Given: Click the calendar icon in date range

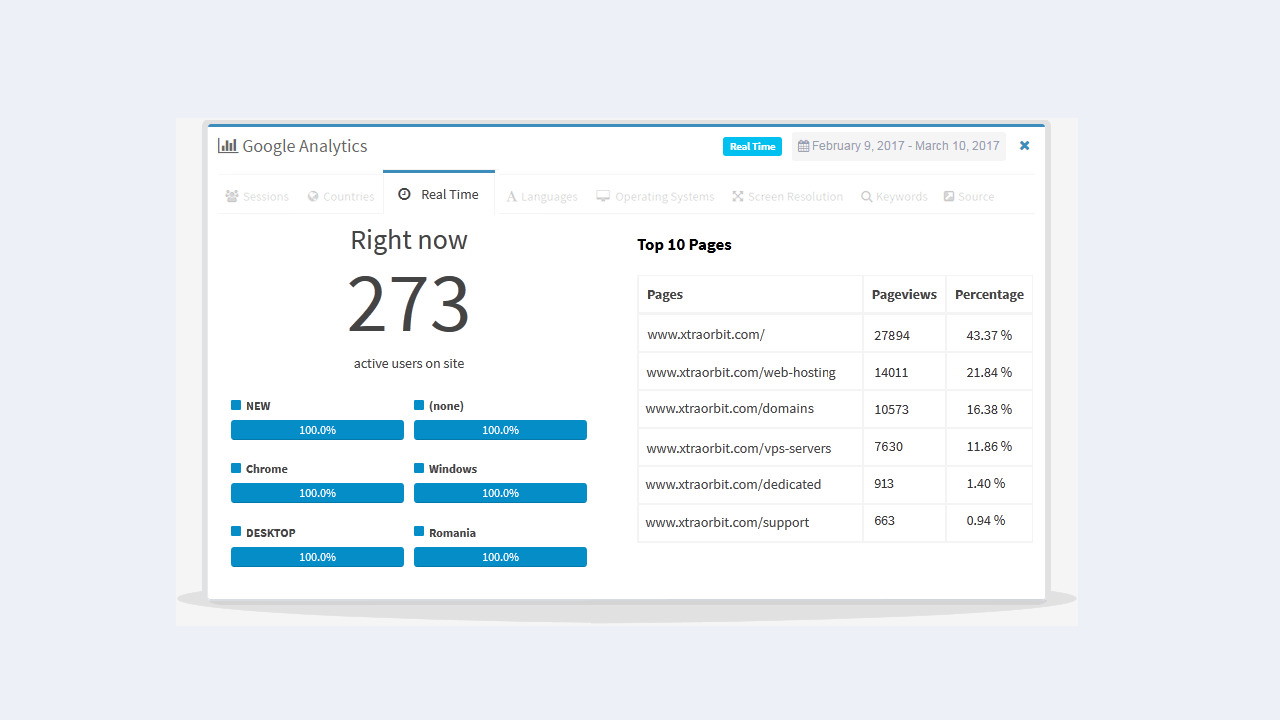Looking at the screenshot, I should pyautogui.click(x=803, y=146).
